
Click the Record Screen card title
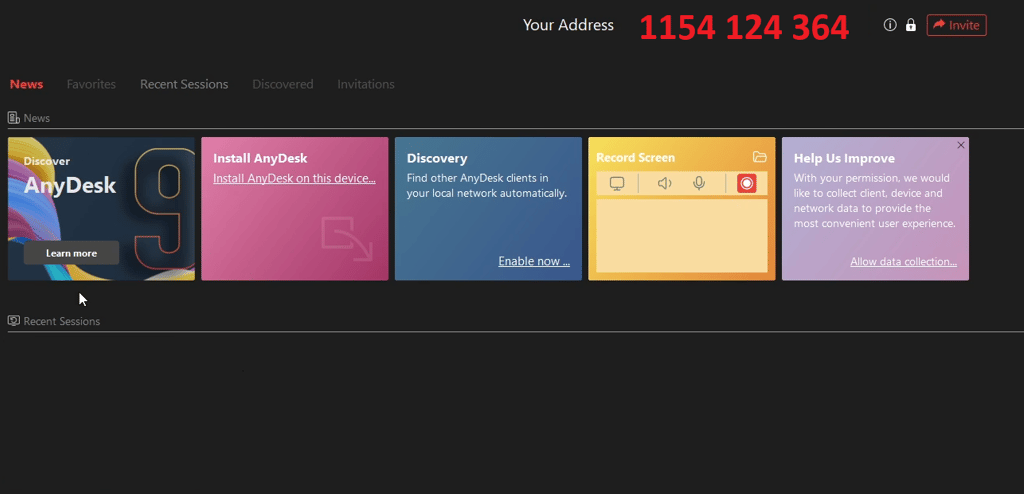(x=635, y=157)
